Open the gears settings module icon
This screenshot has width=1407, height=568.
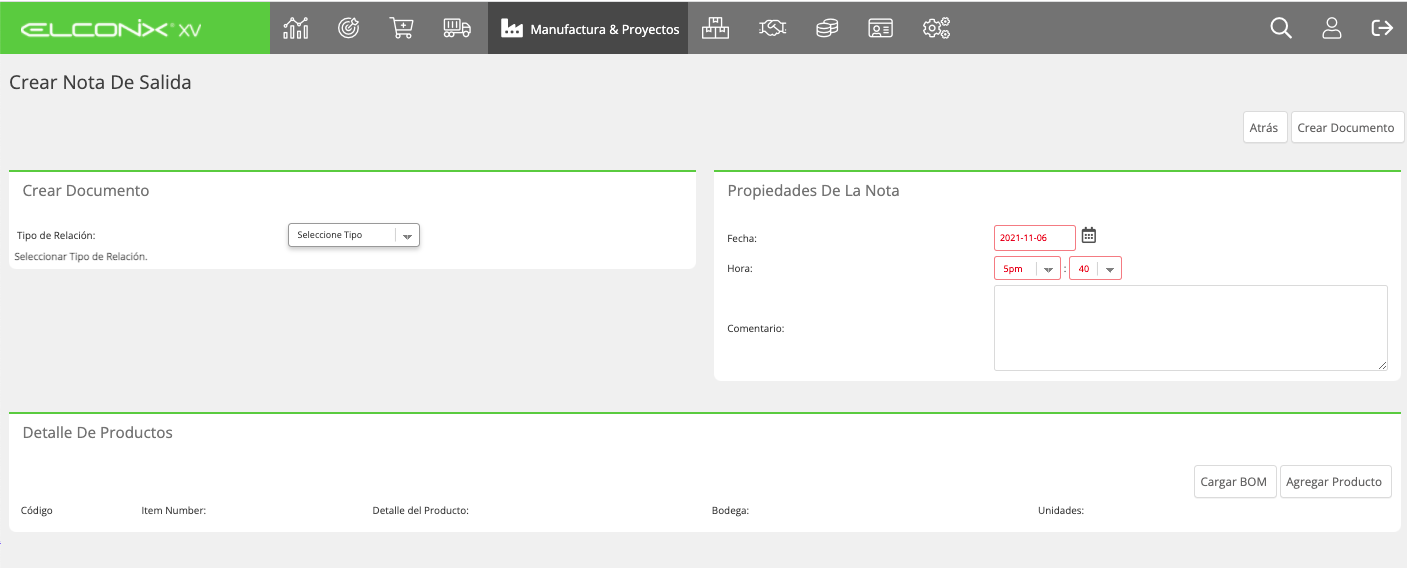pyautogui.click(x=936, y=28)
